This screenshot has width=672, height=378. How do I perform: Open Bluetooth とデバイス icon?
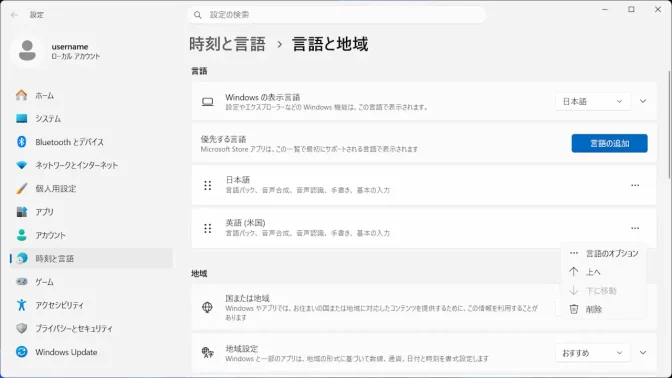click(21, 142)
